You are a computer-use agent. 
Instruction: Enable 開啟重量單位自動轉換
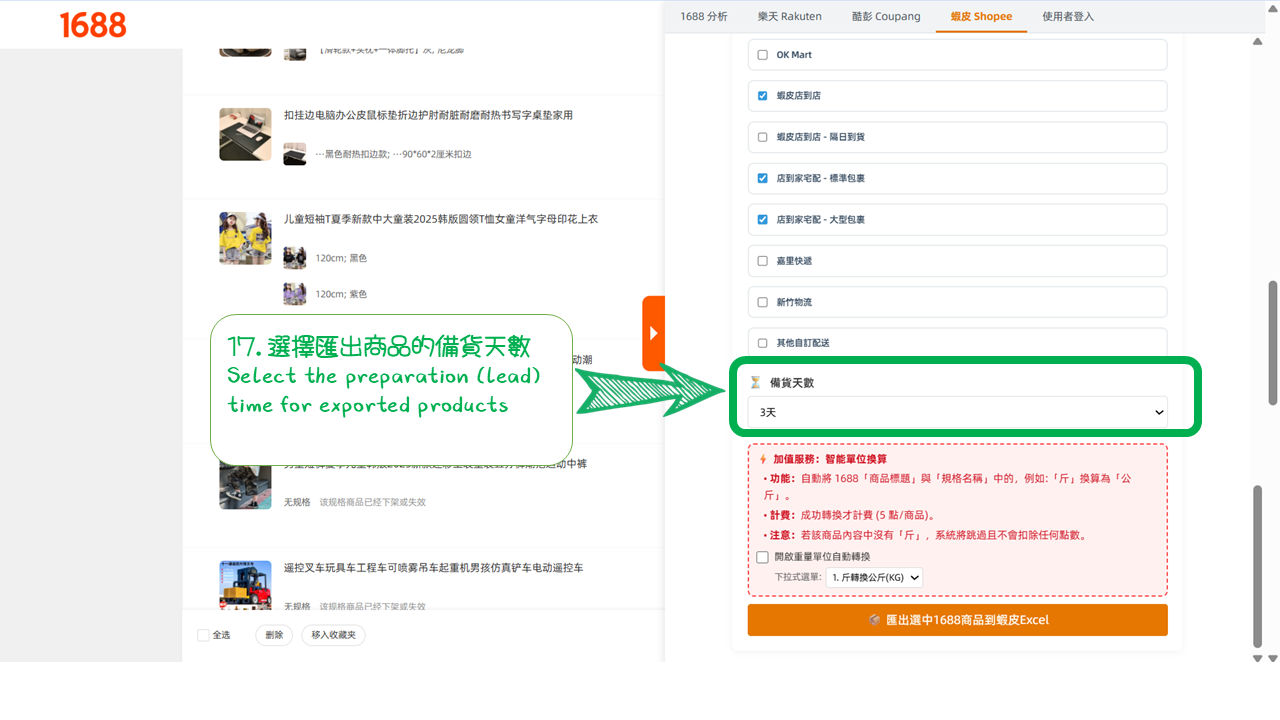[761, 559]
